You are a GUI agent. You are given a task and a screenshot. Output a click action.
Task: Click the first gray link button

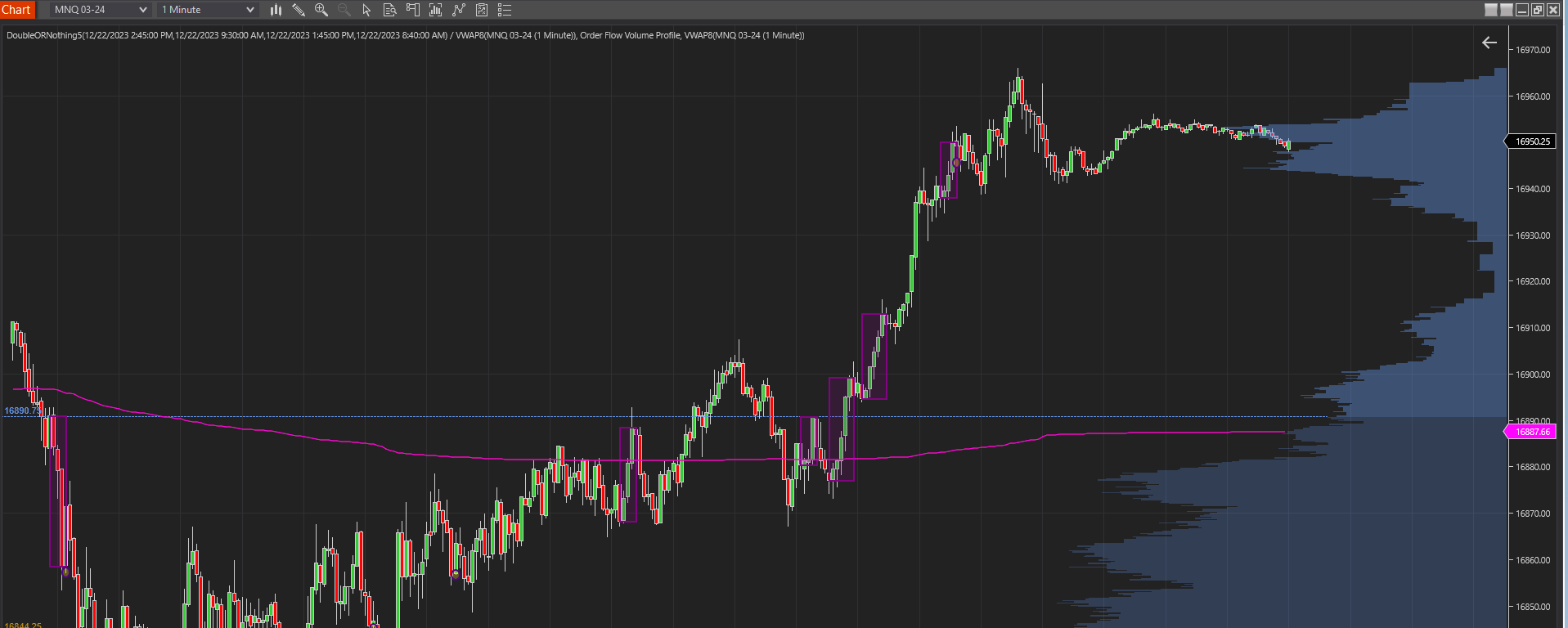coord(1491,10)
